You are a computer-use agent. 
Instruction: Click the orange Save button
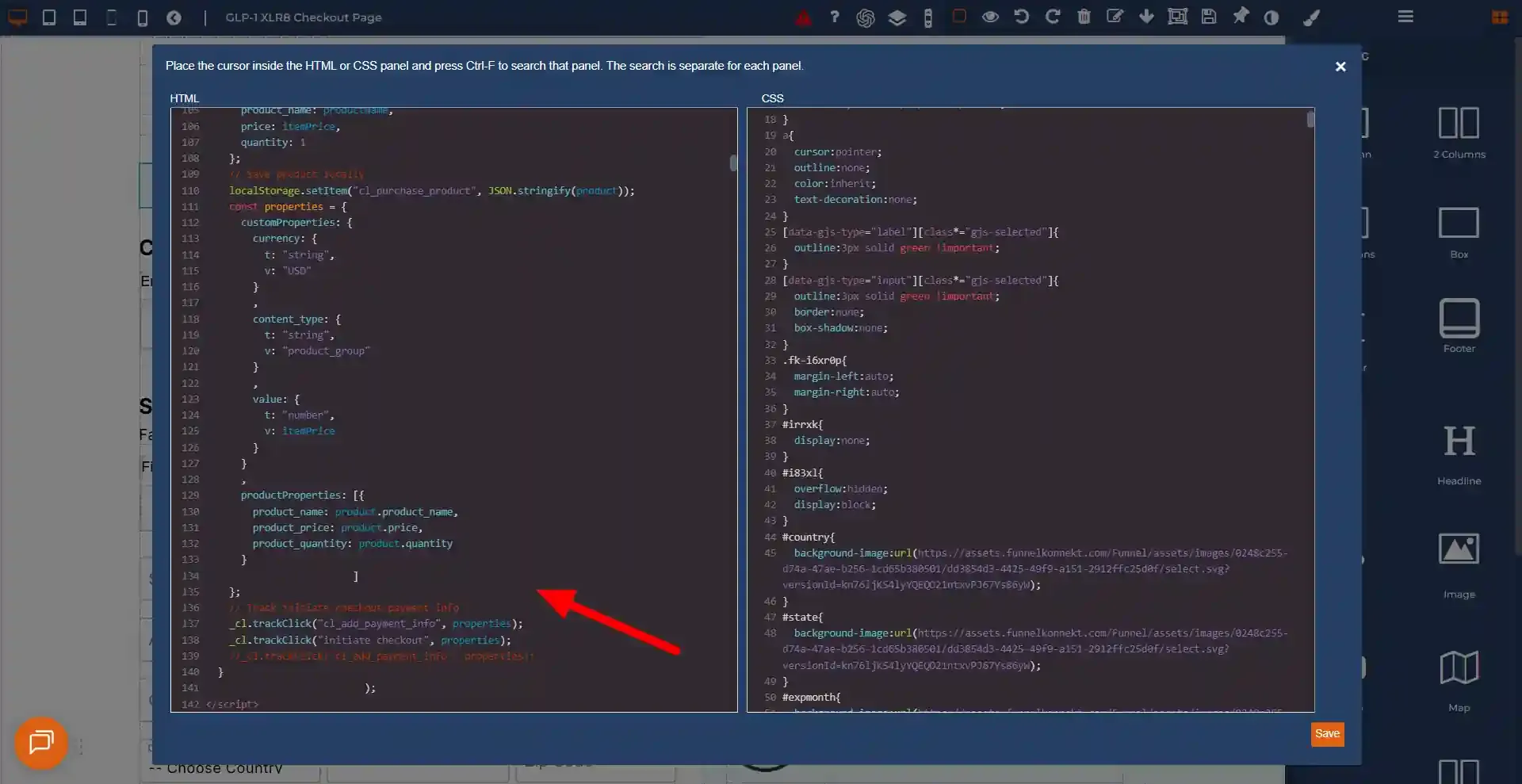(x=1327, y=734)
